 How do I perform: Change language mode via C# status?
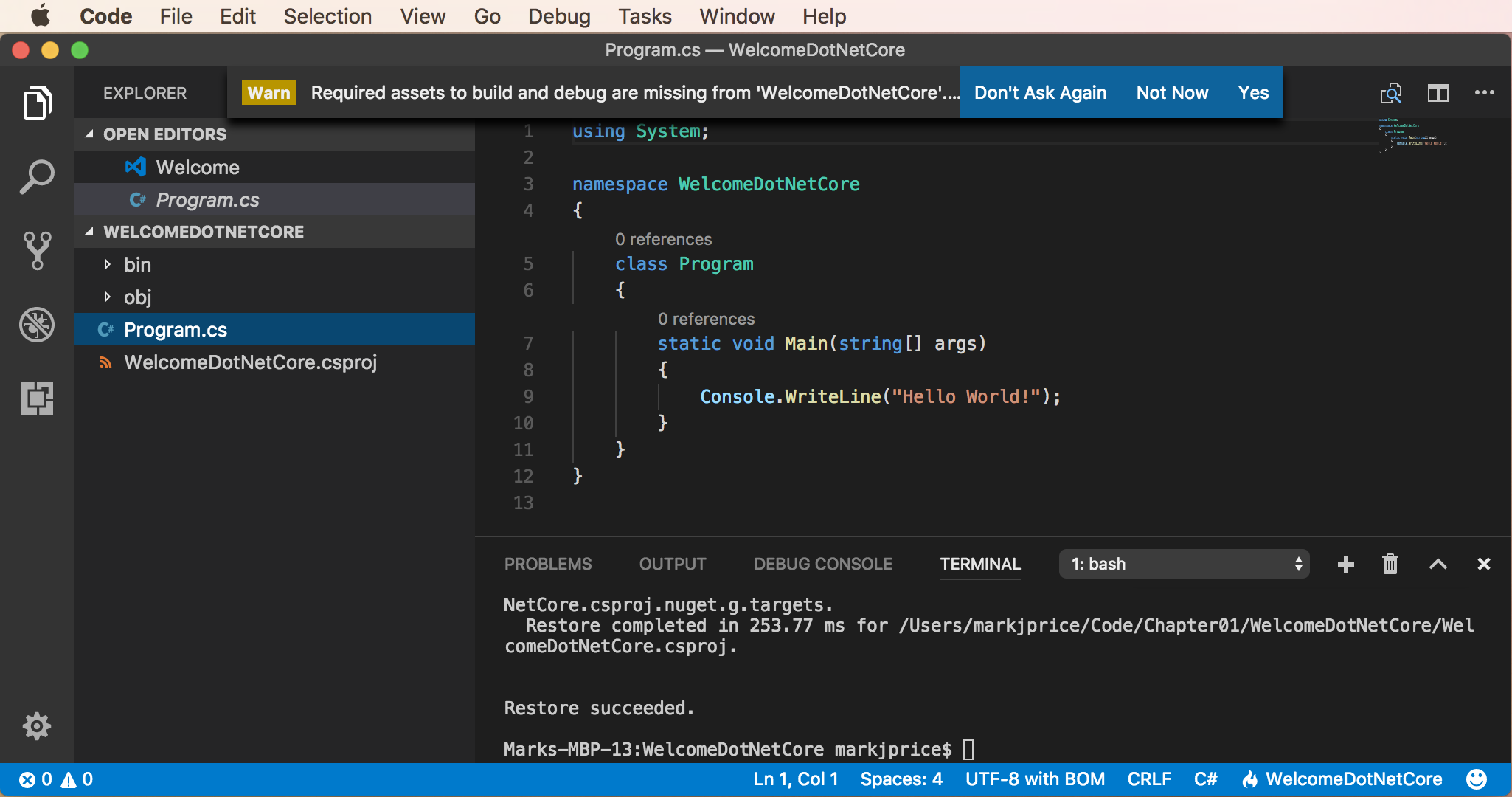tap(1205, 779)
